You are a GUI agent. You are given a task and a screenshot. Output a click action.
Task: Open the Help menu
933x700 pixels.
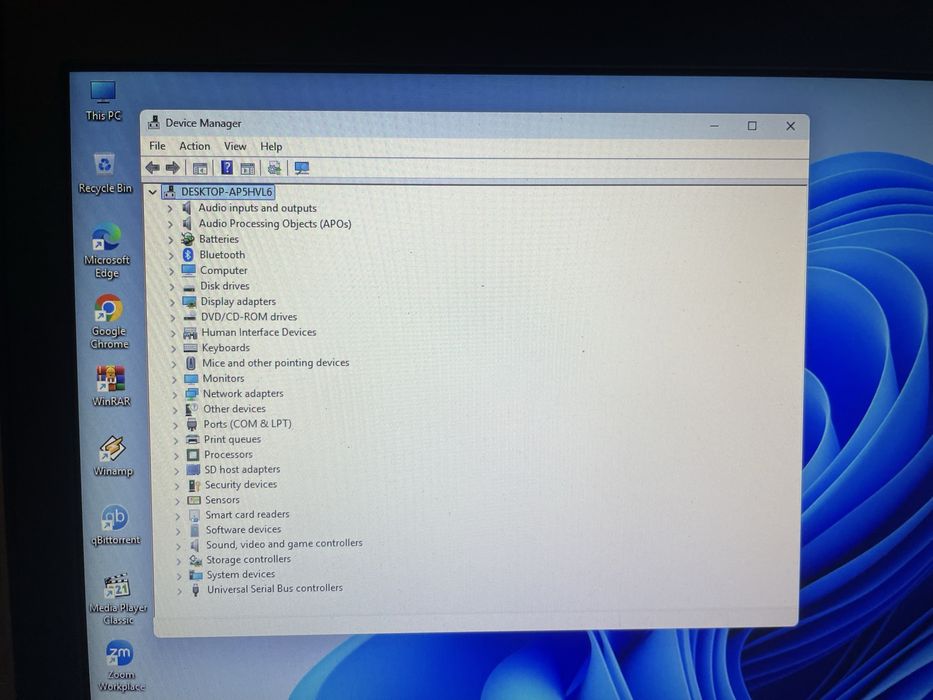pos(271,146)
